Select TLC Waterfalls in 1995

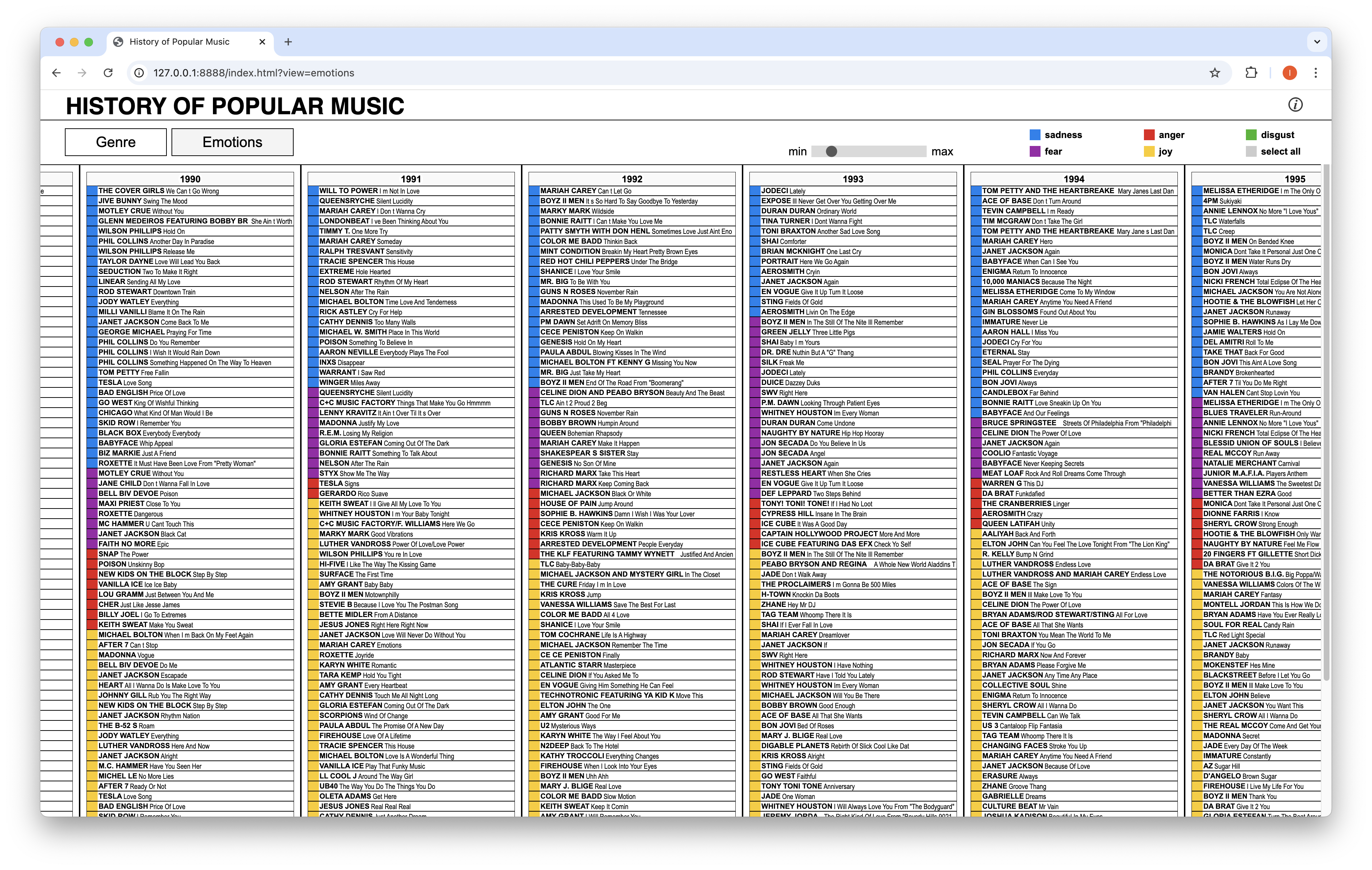pyautogui.click(x=1256, y=221)
